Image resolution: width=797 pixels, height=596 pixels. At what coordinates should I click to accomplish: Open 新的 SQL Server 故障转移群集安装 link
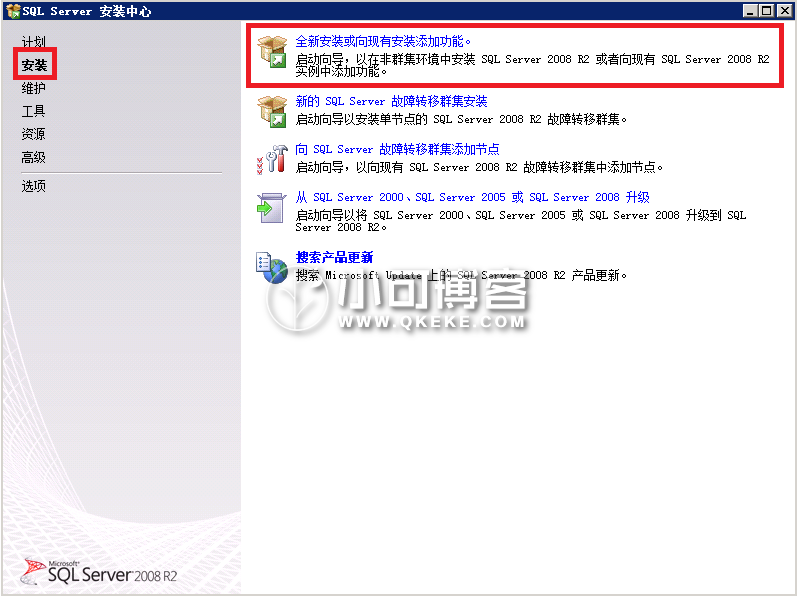tap(391, 101)
